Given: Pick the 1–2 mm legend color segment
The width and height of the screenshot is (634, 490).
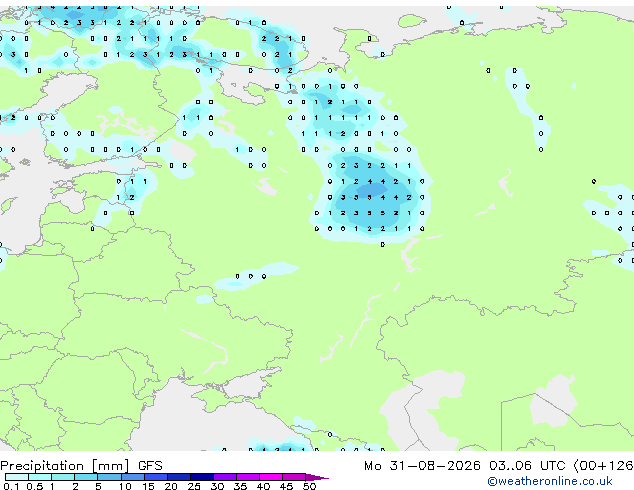Looking at the screenshot, I should click(63, 477).
